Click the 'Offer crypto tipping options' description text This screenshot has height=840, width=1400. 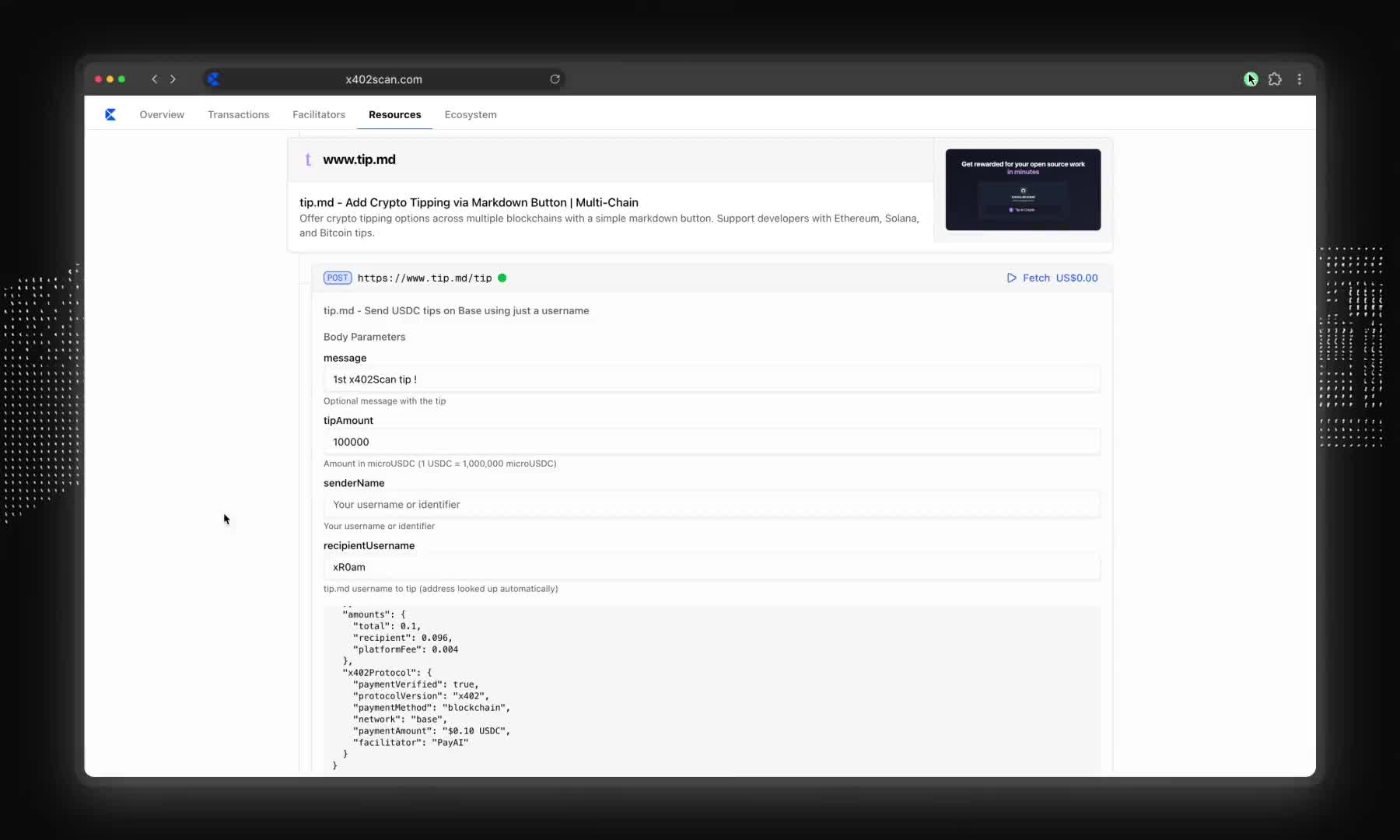[609, 226]
